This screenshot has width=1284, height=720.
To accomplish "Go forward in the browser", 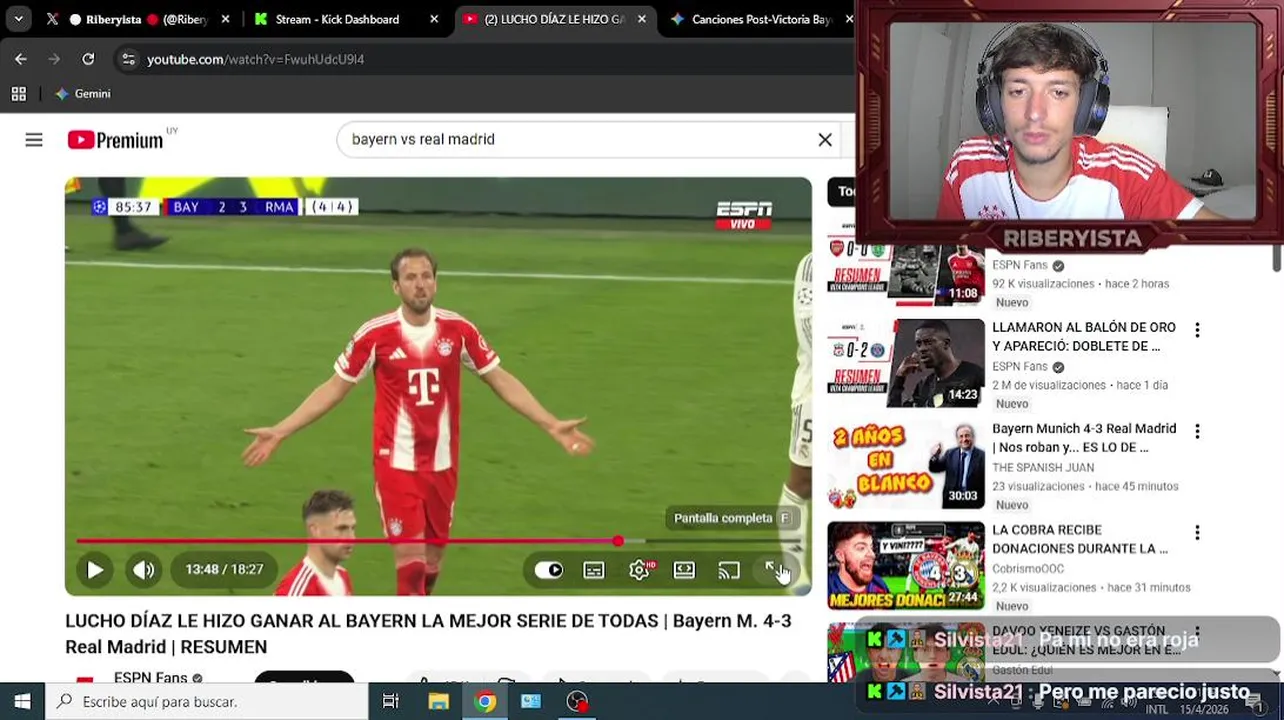I will (x=54, y=59).
